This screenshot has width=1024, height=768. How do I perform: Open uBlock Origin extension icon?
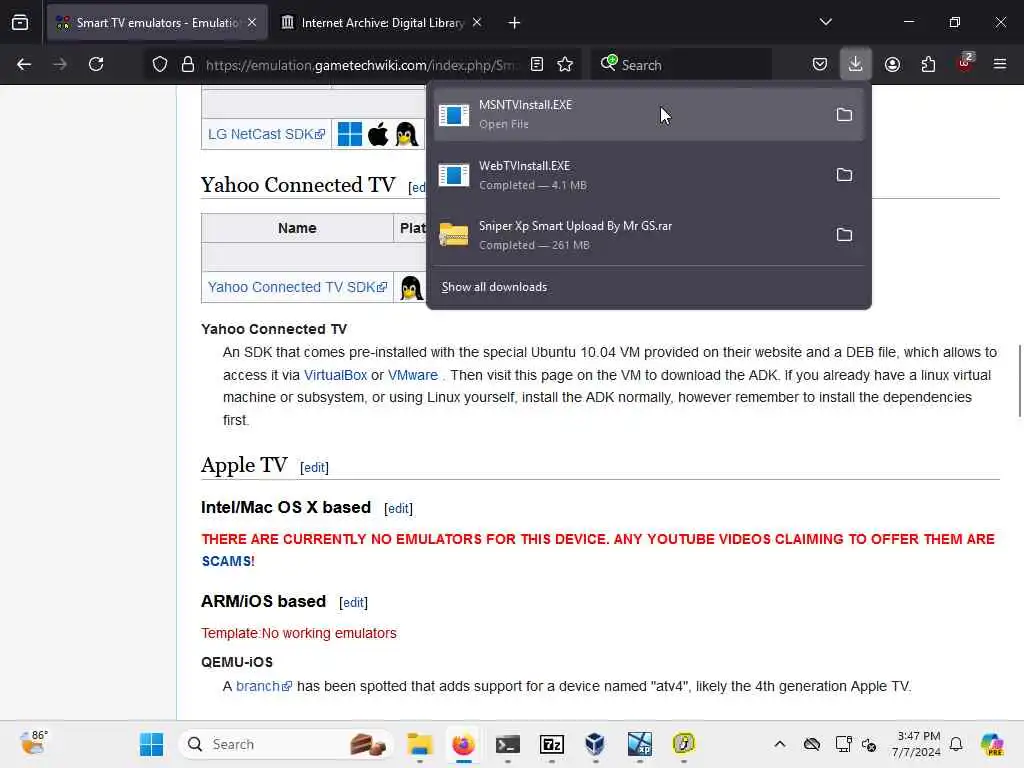tap(965, 63)
